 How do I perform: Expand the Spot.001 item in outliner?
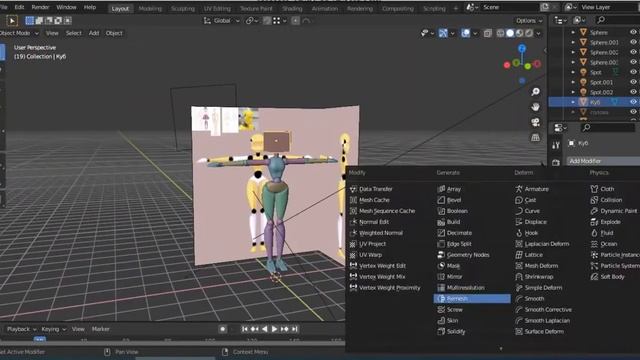(573, 82)
